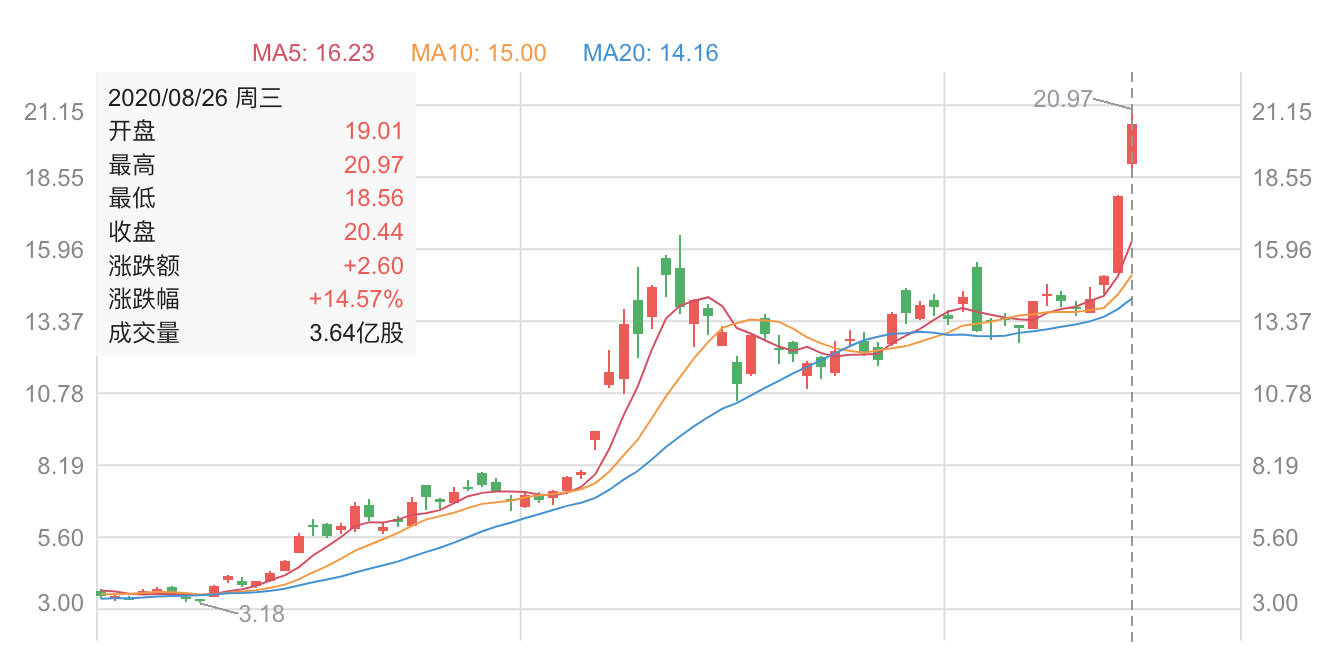Click the change percent +14.57%
Screen dimensions: 1332x648
[x=356, y=299]
